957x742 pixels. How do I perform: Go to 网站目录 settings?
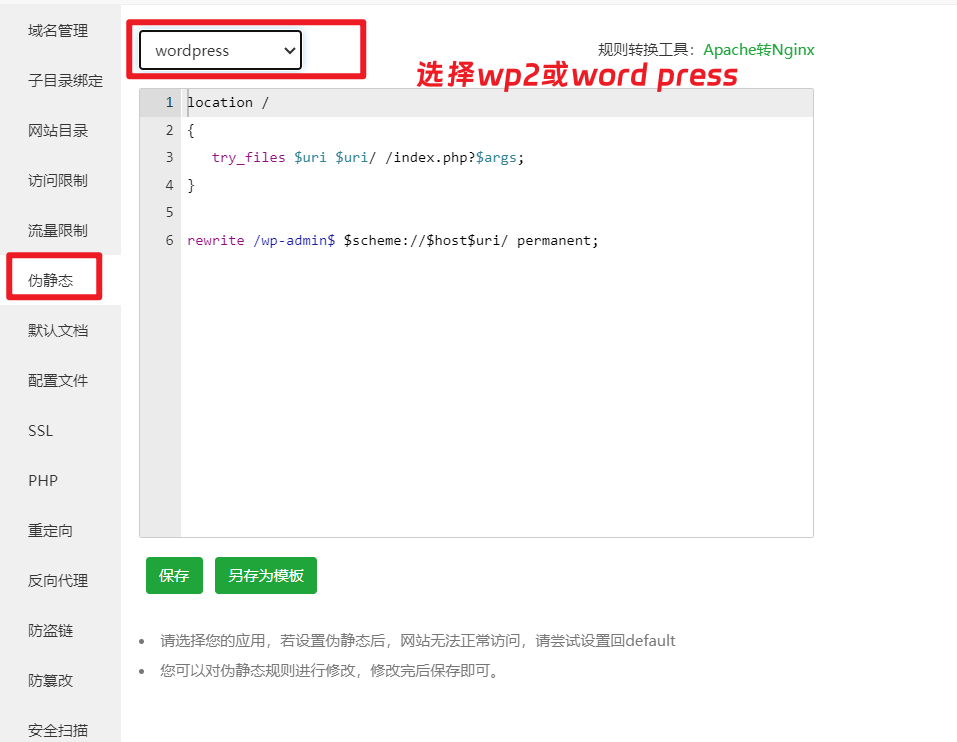point(58,131)
